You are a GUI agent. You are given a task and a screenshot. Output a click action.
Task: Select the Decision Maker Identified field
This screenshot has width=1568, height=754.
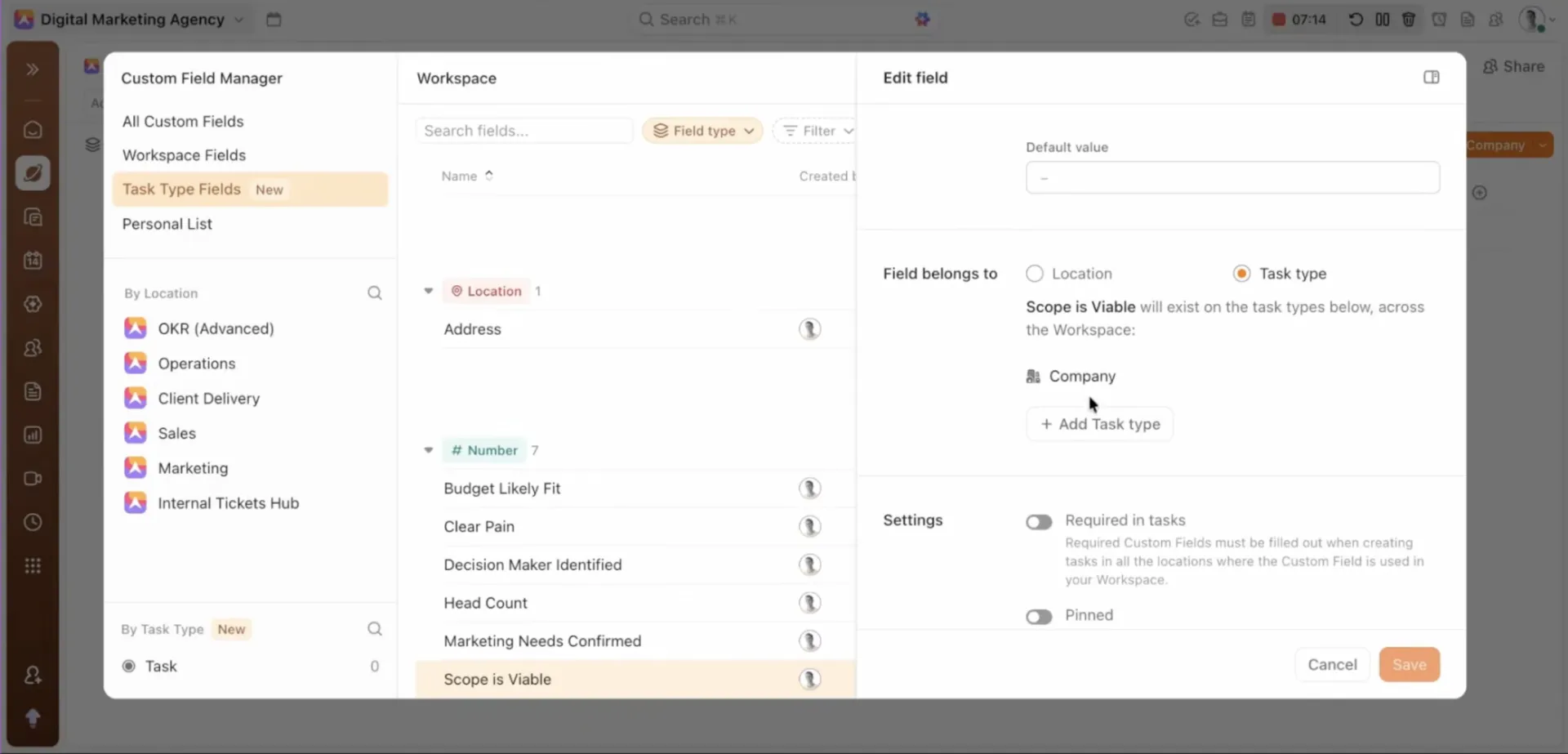coord(532,565)
